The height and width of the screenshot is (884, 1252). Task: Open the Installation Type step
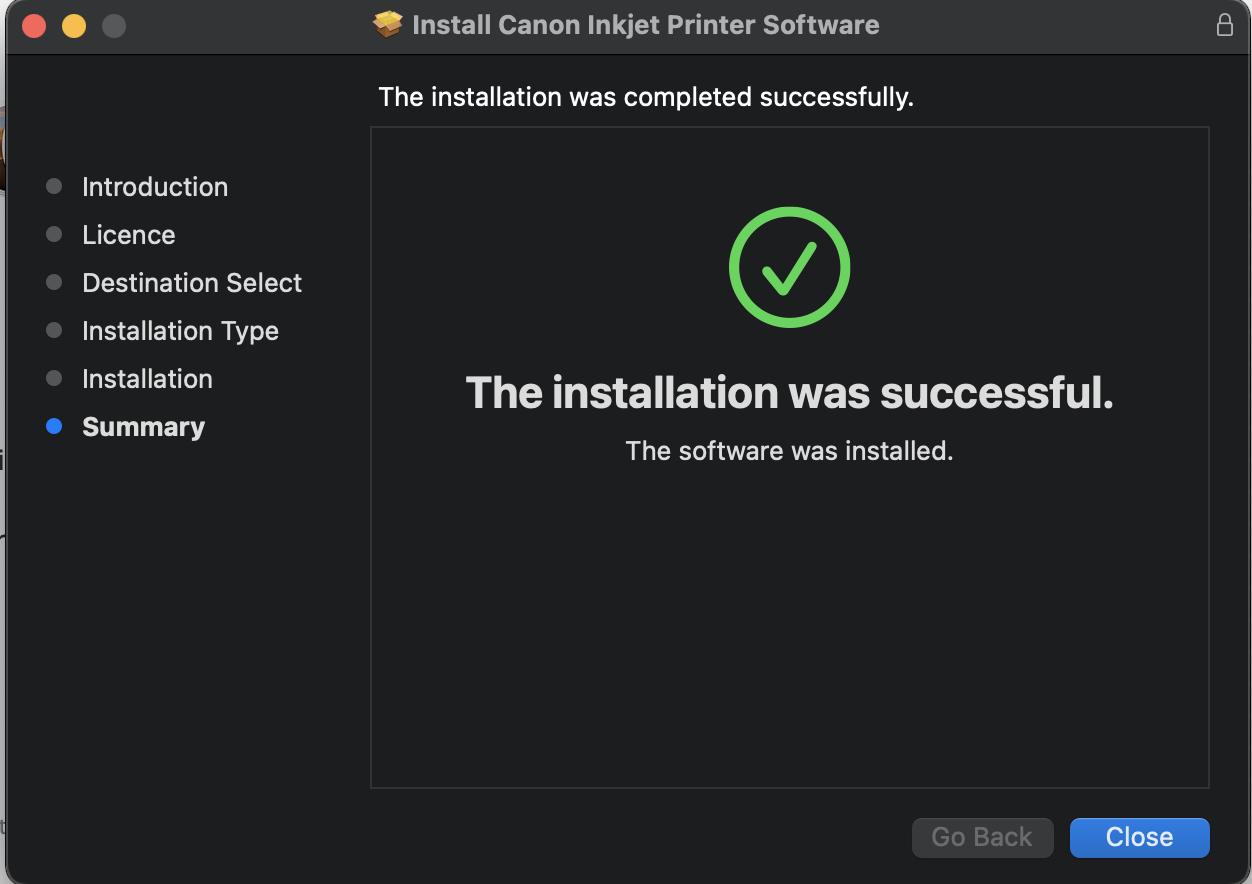[180, 331]
